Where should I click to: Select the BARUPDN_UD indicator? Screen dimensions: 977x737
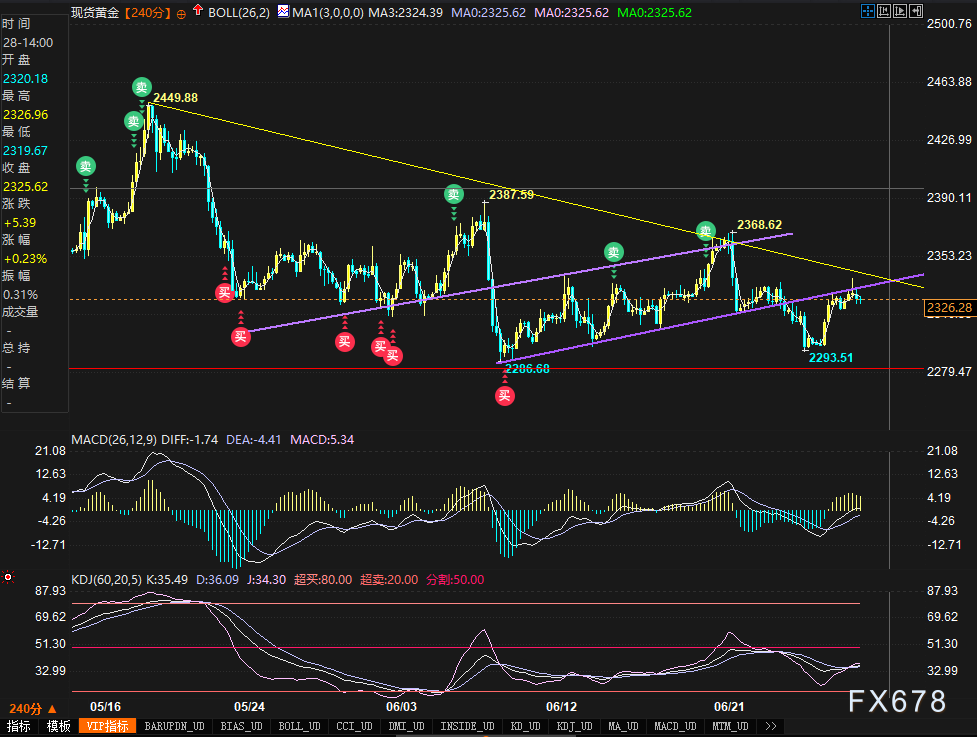tap(174, 726)
